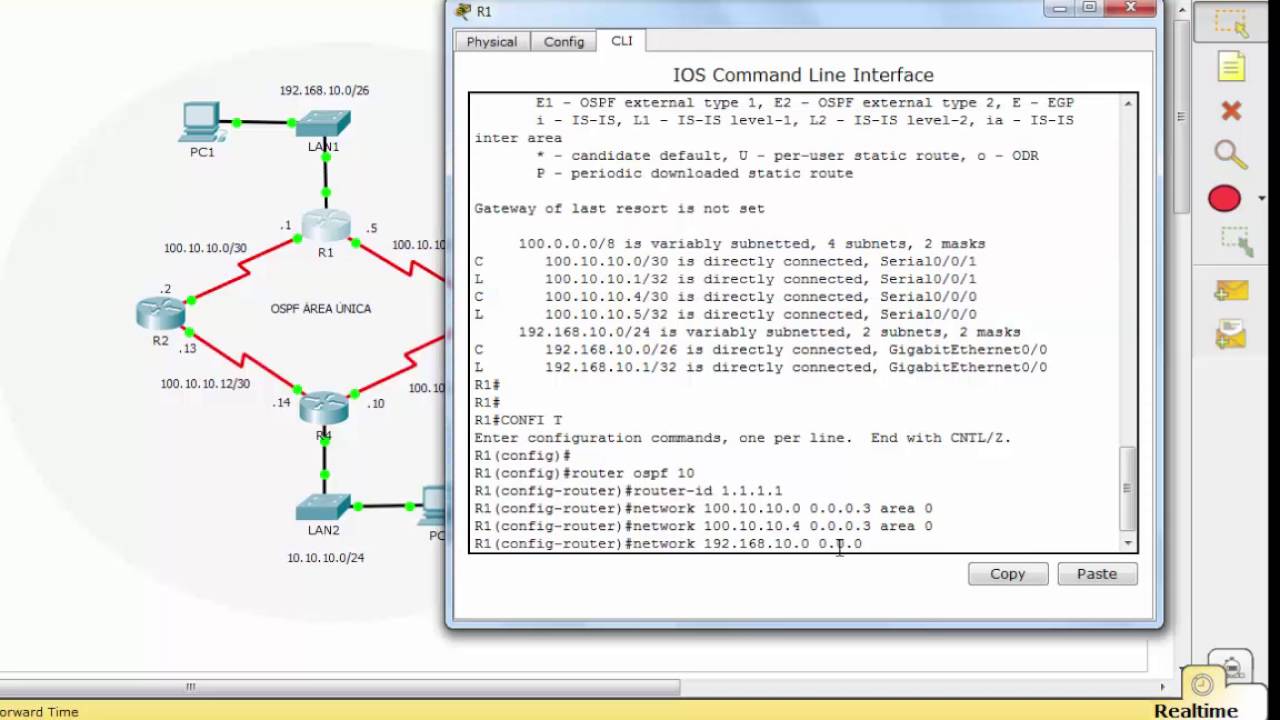The height and width of the screenshot is (720, 1280).
Task: Click the 10.10.10.0/24 network label
Action: click(326, 558)
